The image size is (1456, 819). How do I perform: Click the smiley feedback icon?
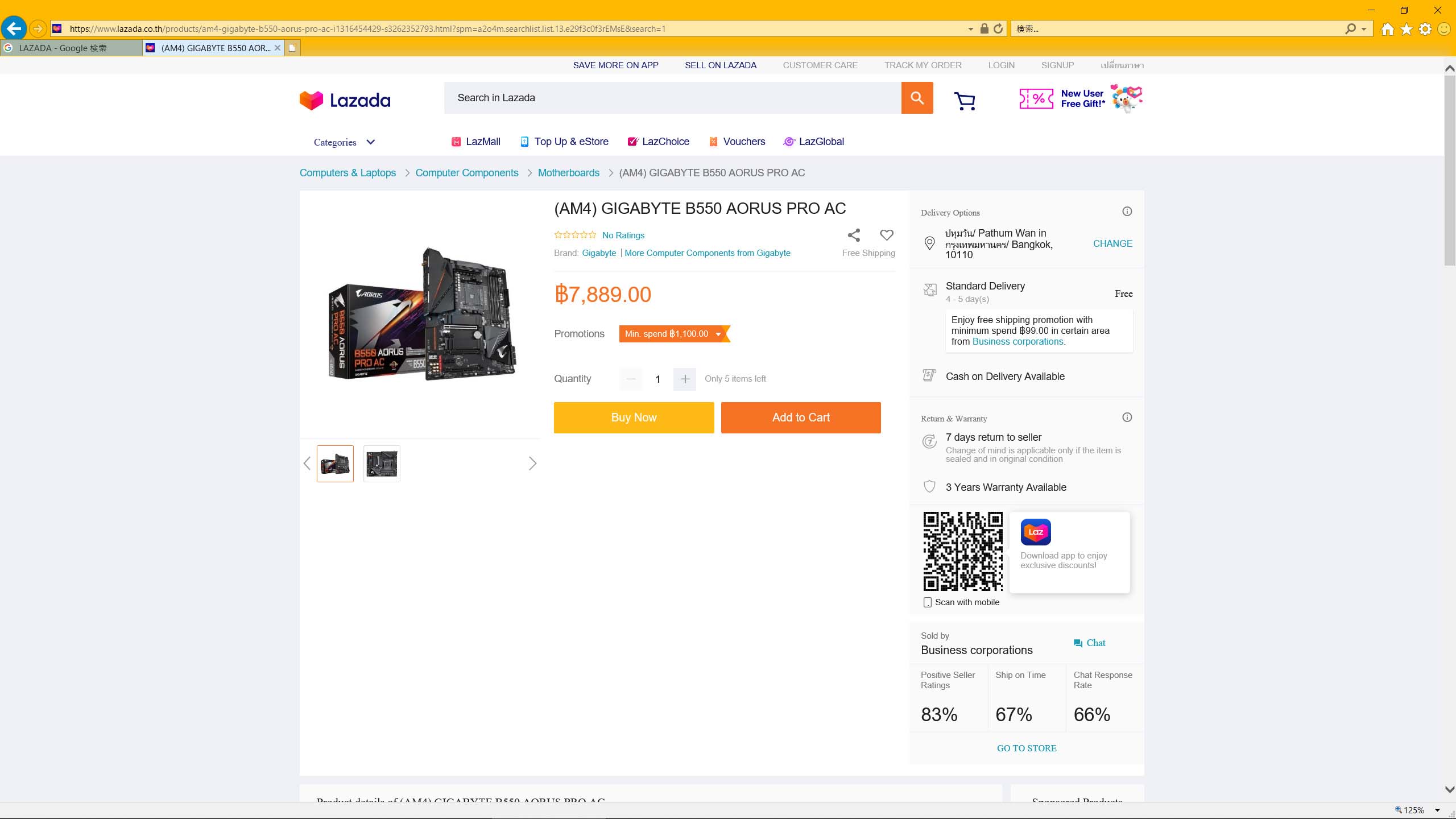[x=1444, y=29]
